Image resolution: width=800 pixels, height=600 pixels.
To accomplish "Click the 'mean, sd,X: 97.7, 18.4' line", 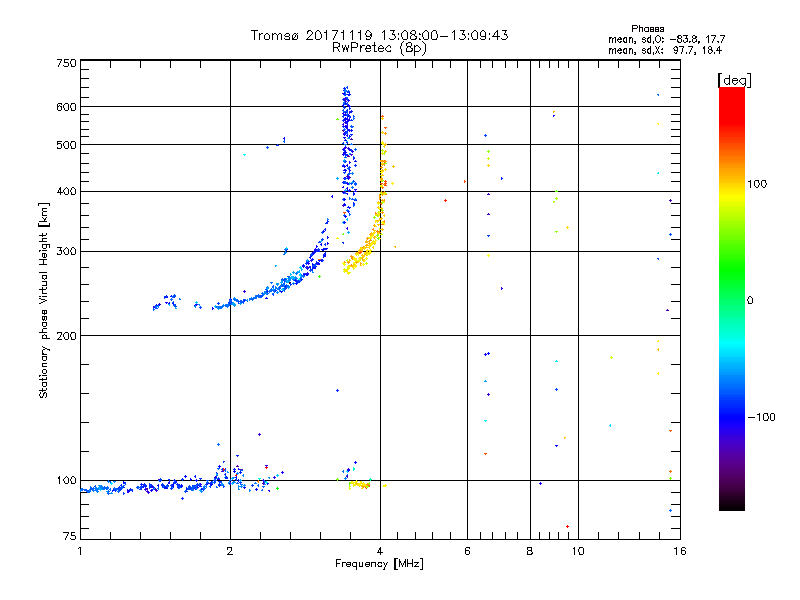I will [x=665, y=50].
